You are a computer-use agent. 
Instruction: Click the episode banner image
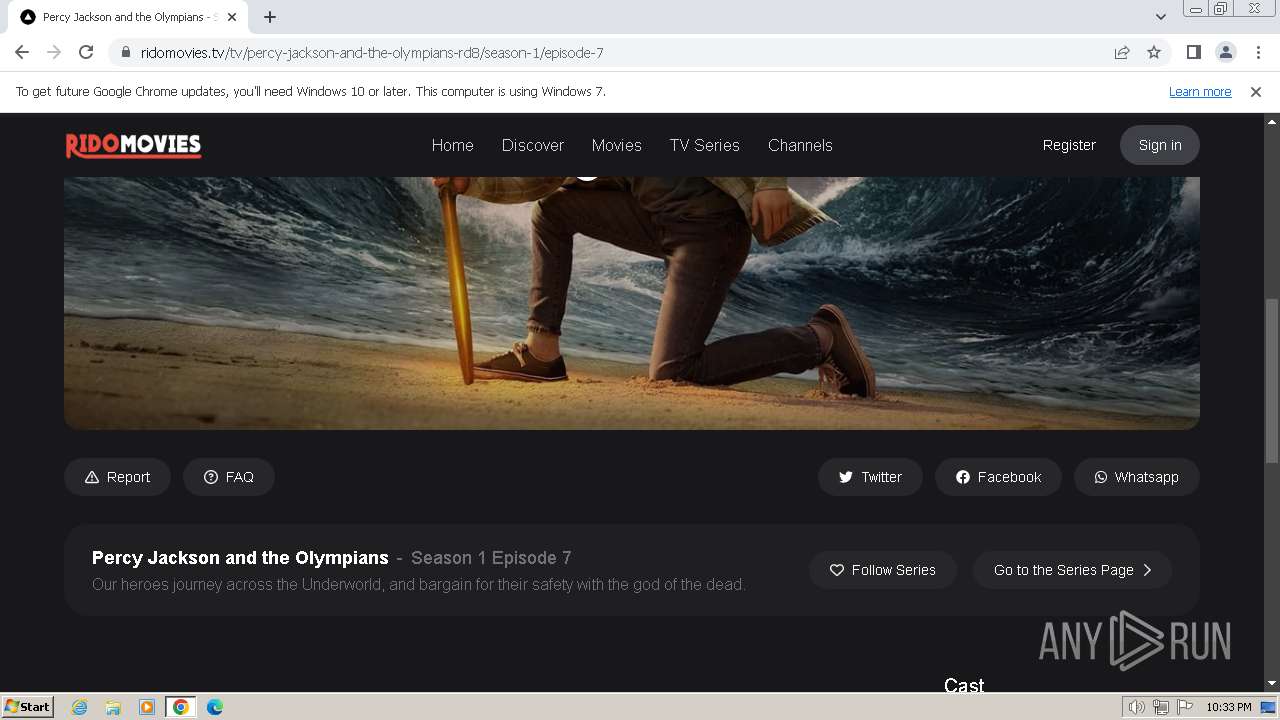click(x=632, y=303)
